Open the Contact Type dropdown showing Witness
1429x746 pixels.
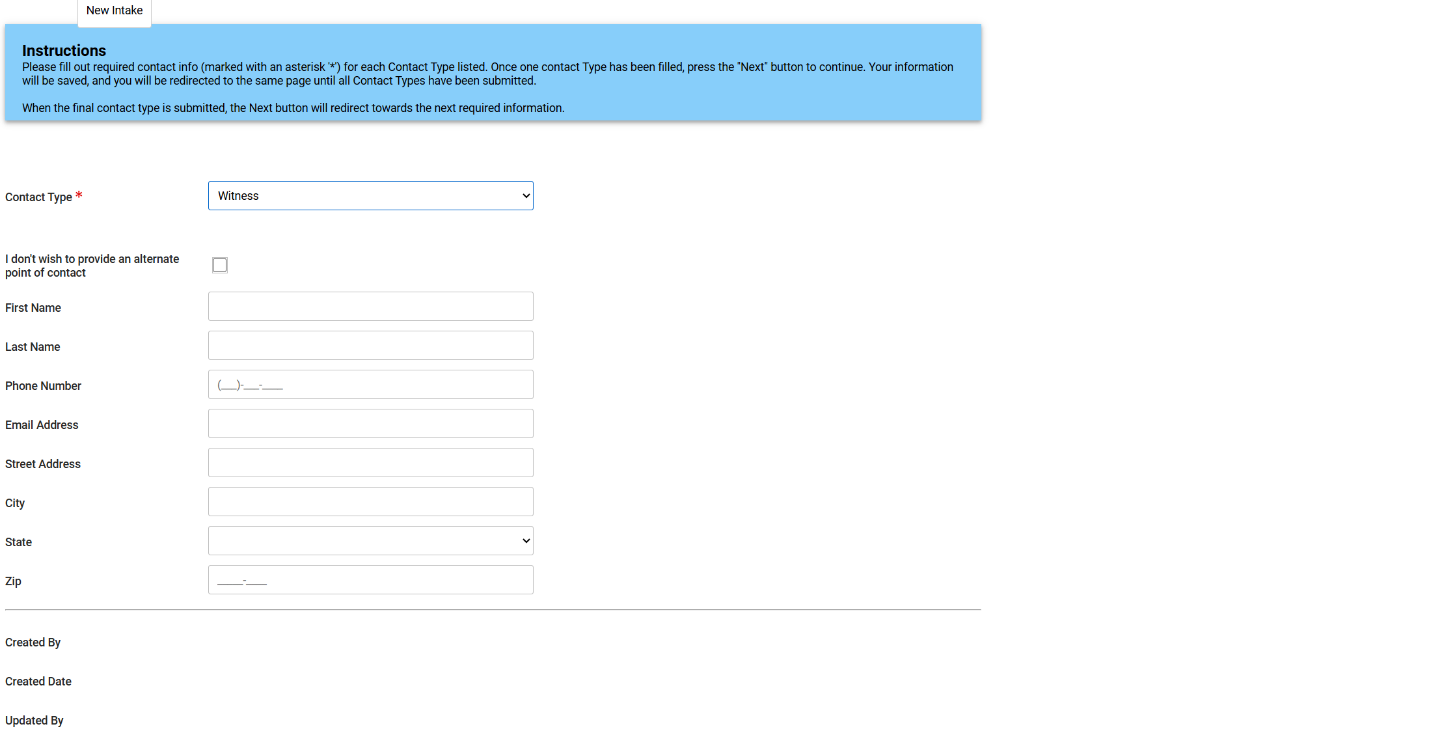[370, 196]
